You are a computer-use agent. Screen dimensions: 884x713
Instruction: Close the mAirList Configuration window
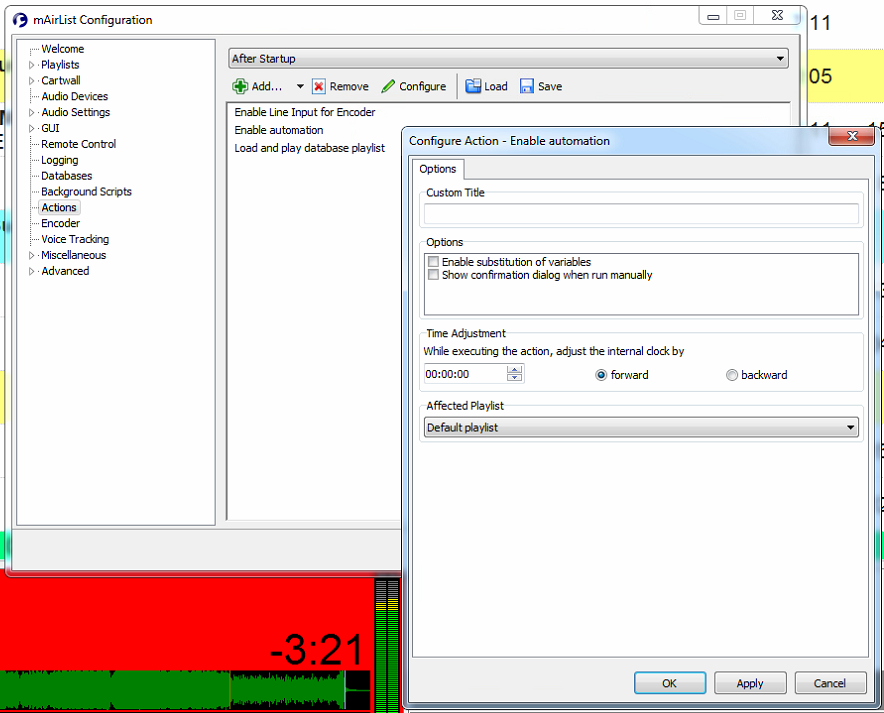coord(777,16)
